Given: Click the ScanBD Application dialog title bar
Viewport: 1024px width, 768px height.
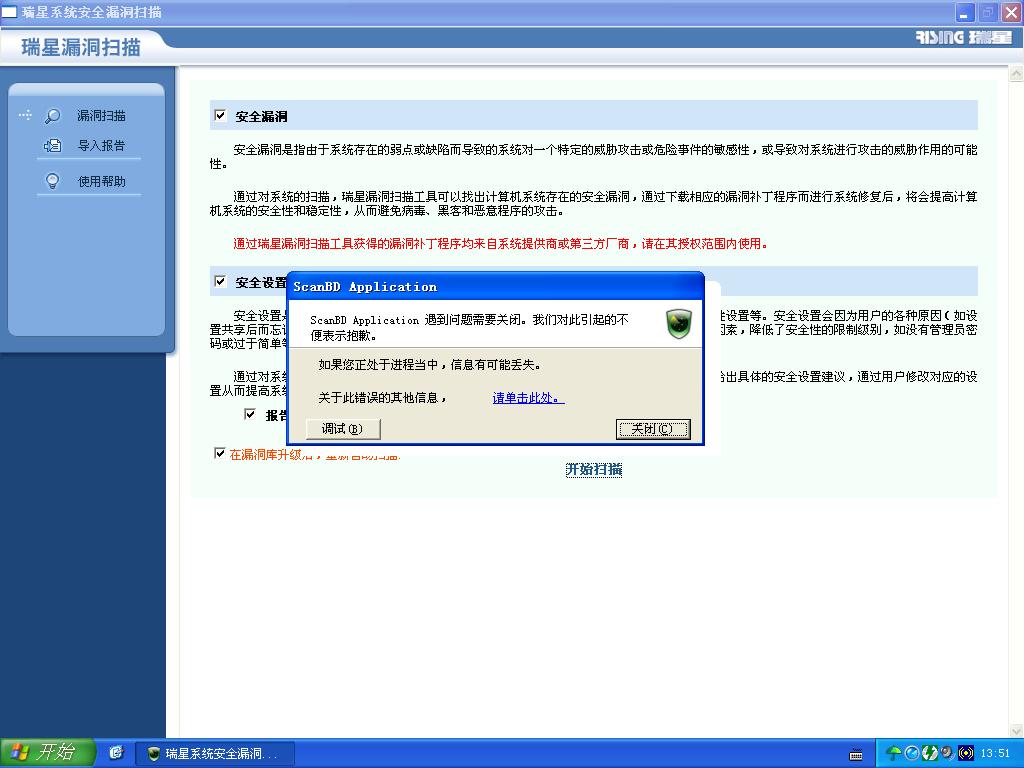Looking at the screenshot, I should [x=495, y=286].
